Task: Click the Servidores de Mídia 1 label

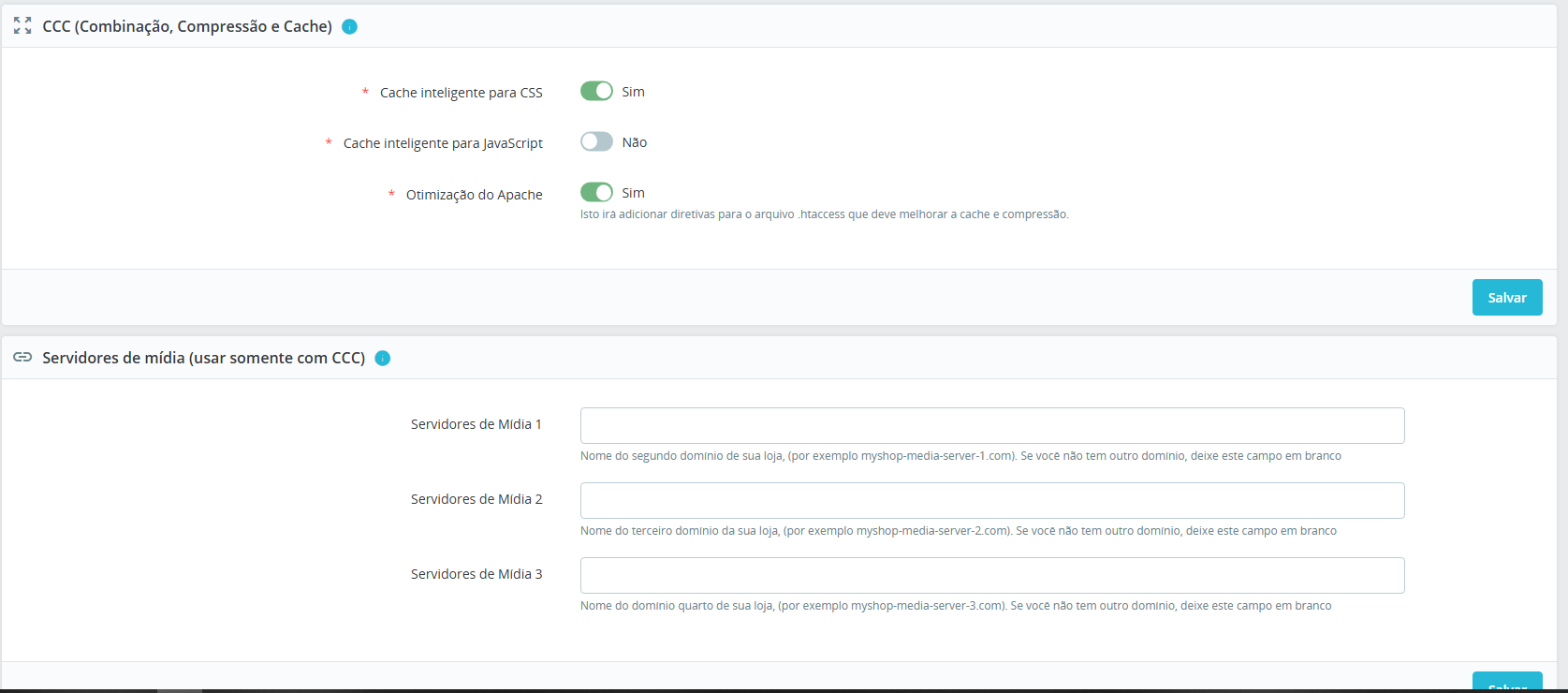Action: pos(476,424)
